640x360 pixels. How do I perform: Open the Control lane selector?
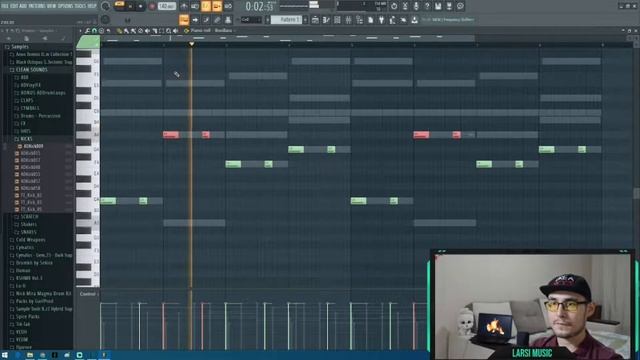click(x=88, y=294)
